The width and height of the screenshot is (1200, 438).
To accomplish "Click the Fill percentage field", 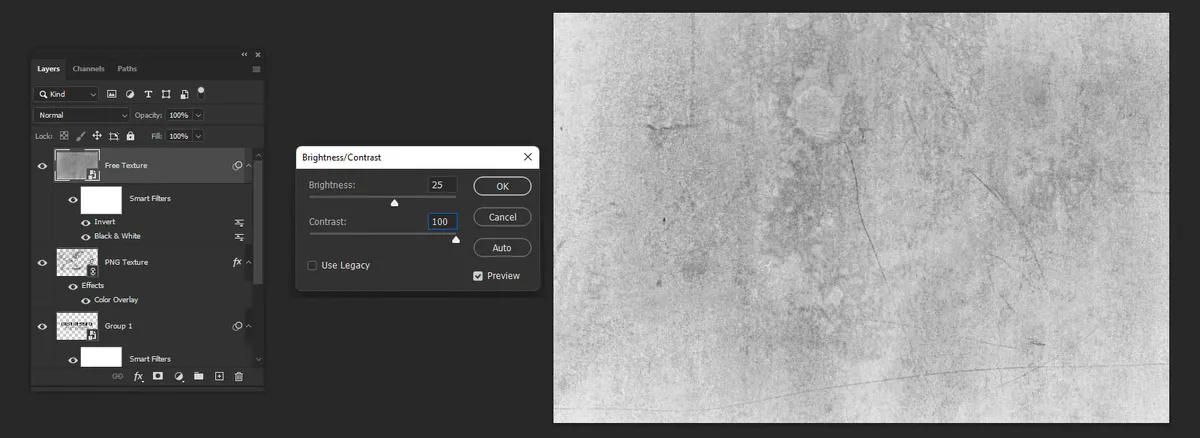I will coord(177,135).
